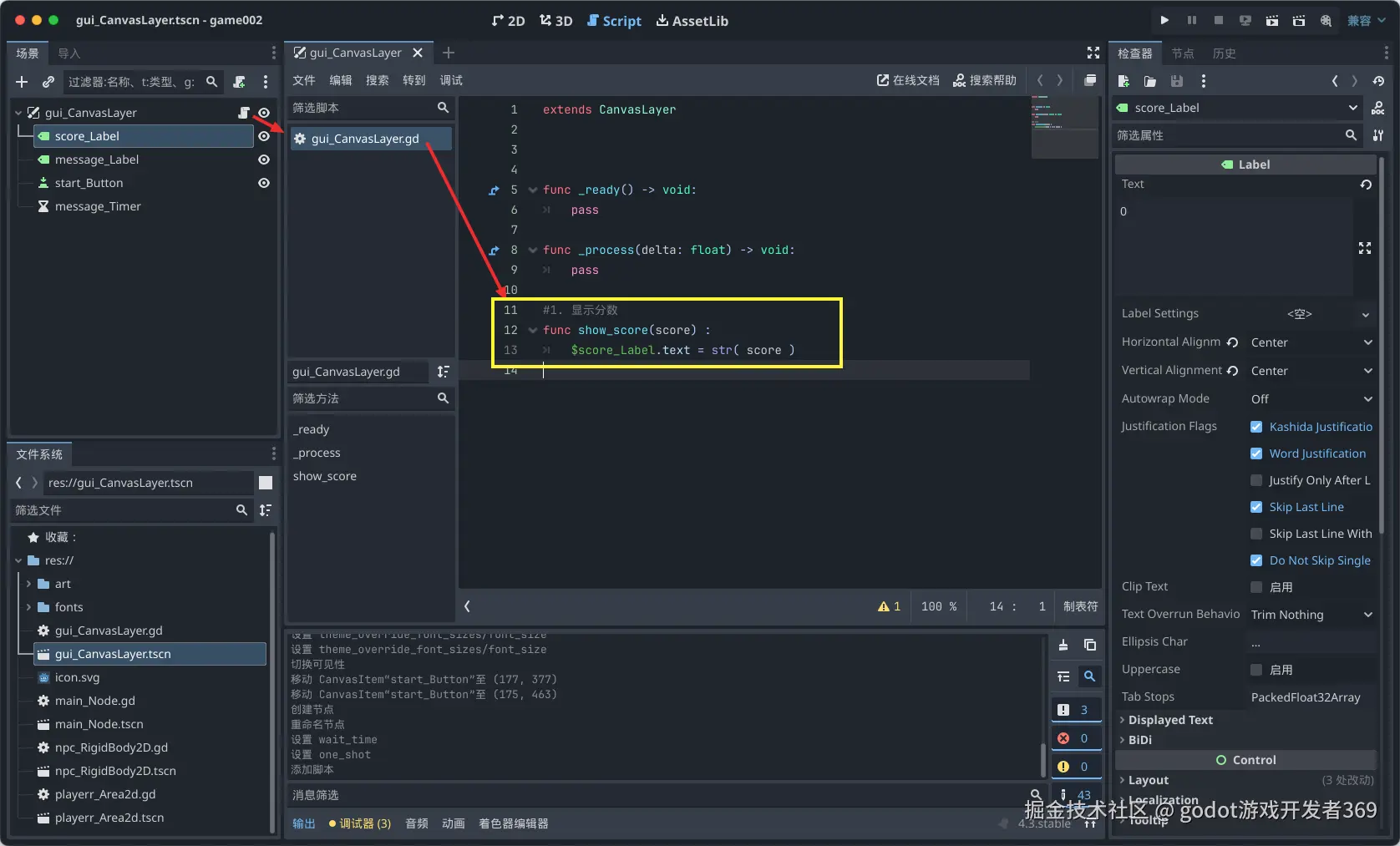Open the inspector history list
This screenshot has height=846, width=1400.
1378,81
